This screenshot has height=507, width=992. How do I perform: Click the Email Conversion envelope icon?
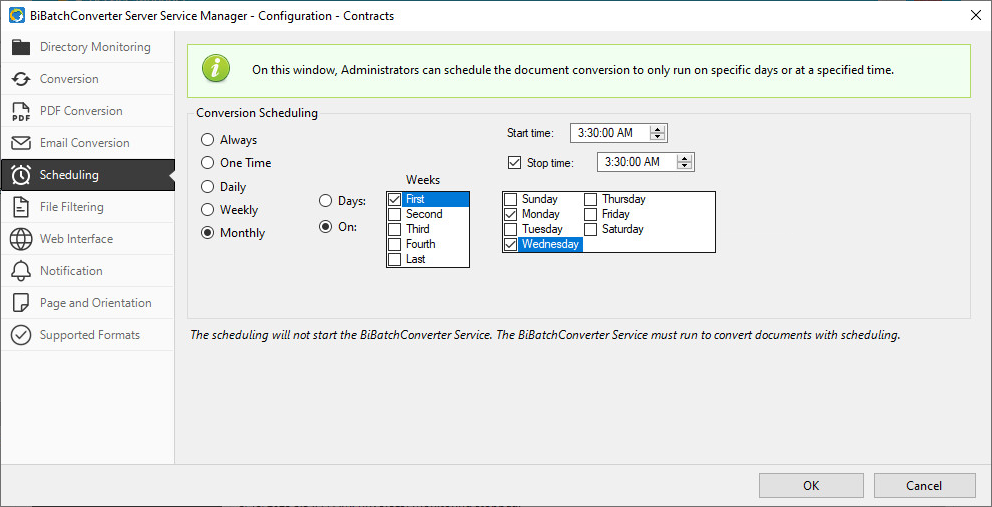[x=21, y=143]
